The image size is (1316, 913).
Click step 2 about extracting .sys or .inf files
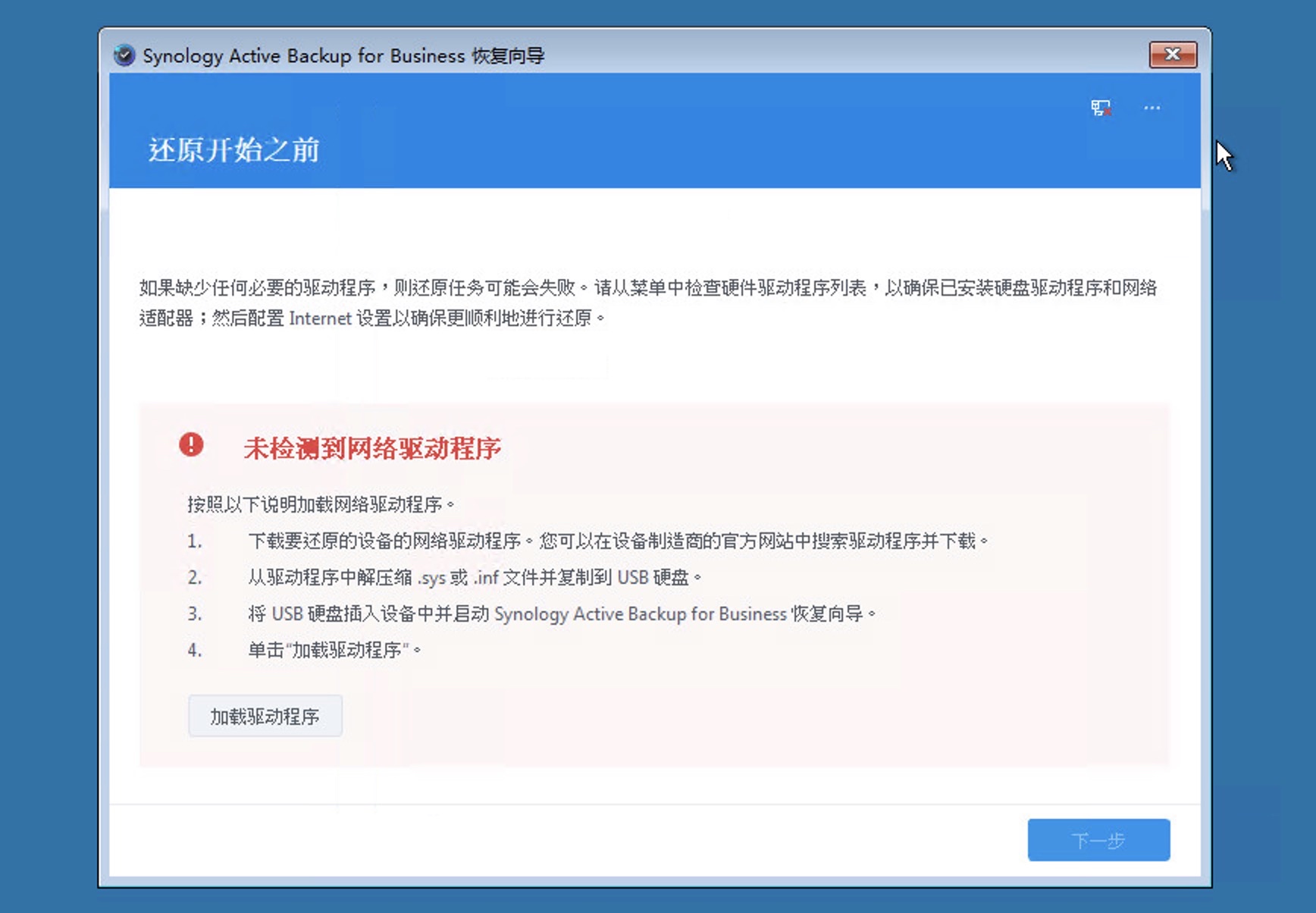[x=444, y=577]
